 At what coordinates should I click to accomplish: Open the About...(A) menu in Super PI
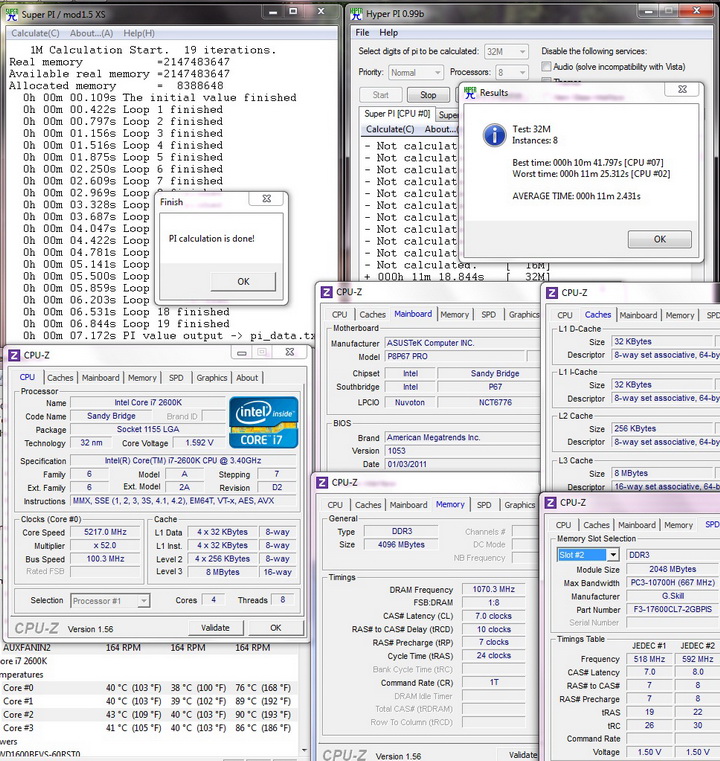pyautogui.click(x=91, y=33)
